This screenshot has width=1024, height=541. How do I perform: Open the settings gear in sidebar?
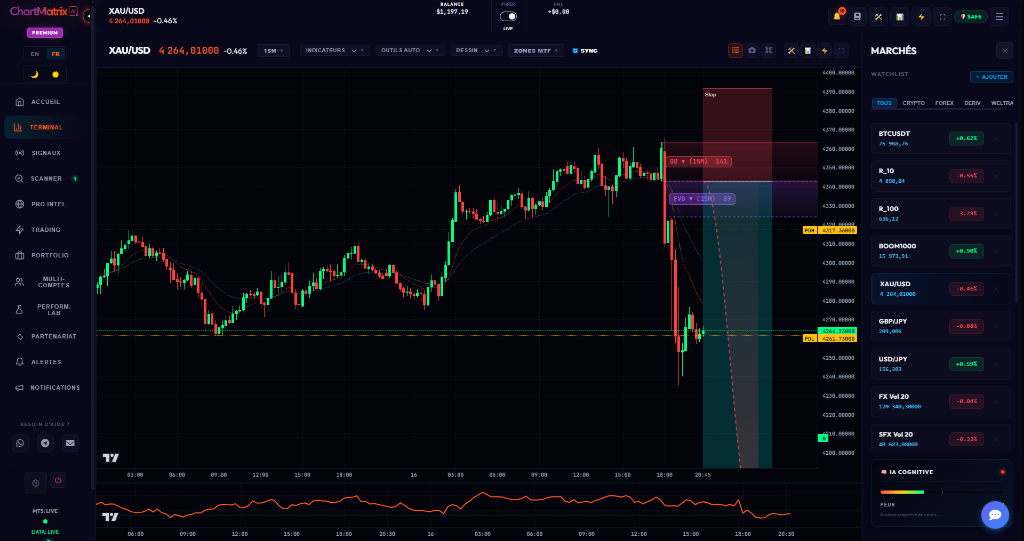pyautogui.click(x=36, y=483)
